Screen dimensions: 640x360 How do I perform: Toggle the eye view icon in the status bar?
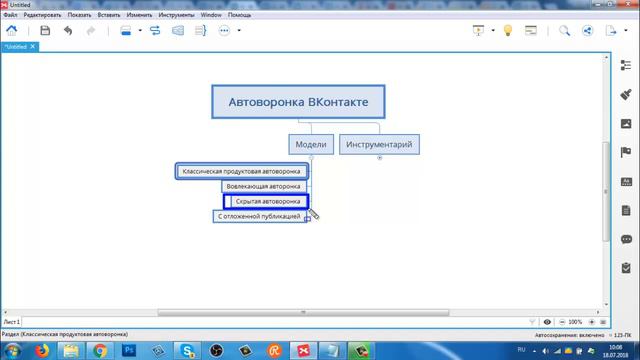(547, 322)
